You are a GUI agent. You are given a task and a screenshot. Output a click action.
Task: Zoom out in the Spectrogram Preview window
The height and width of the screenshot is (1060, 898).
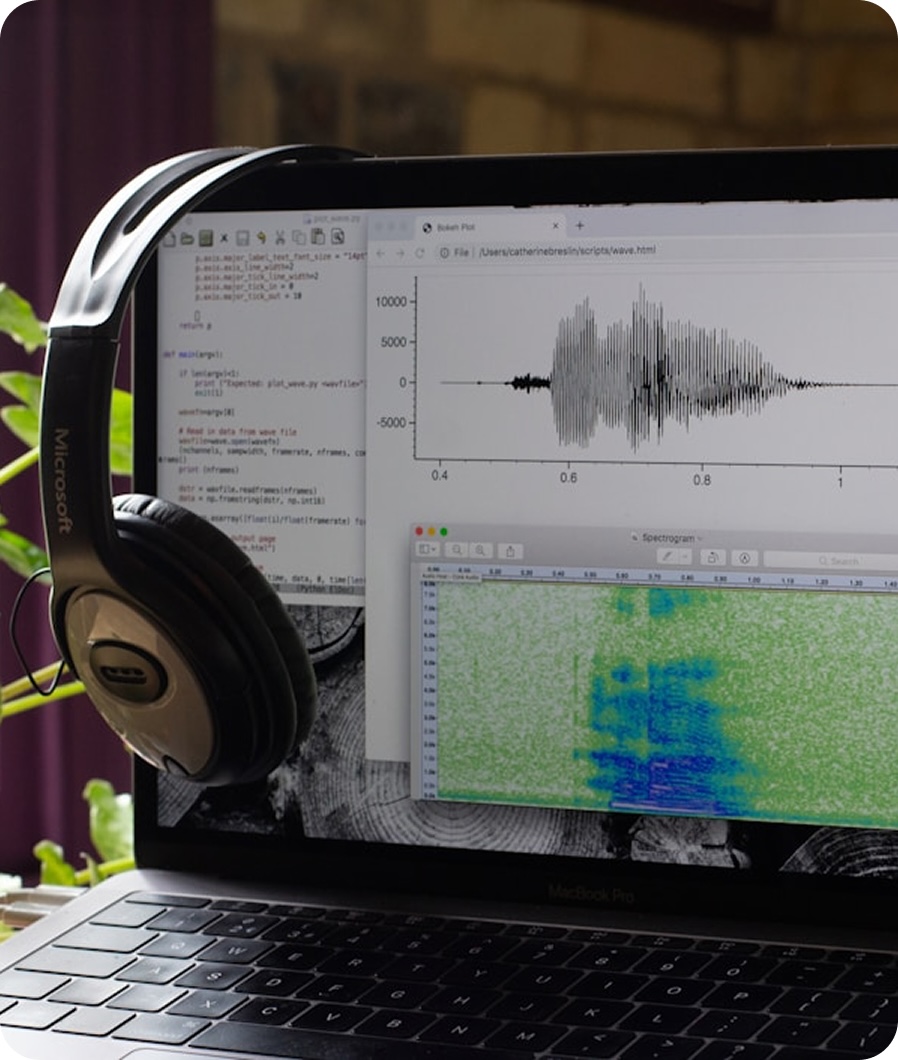click(x=456, y=550)
